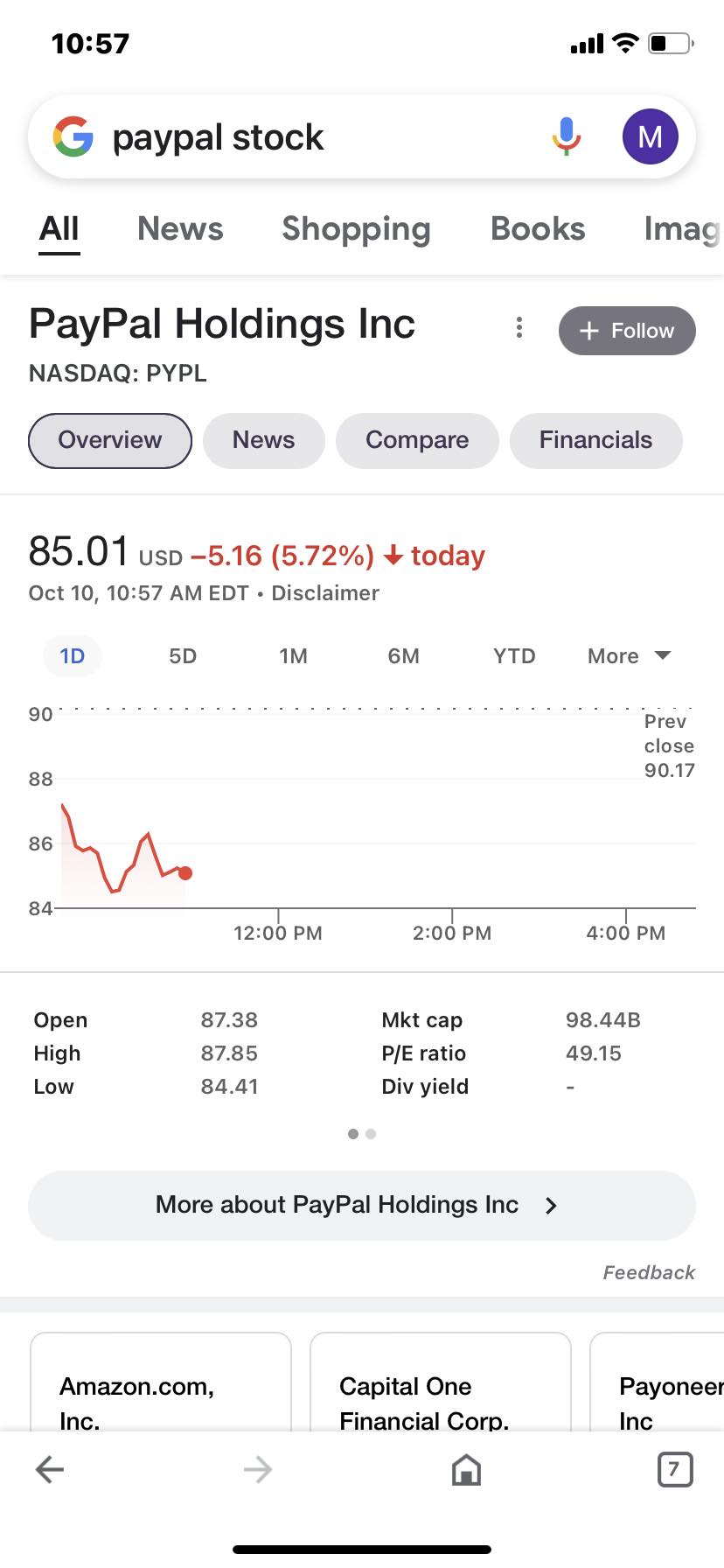Open the tab switcher showing 7 tabs
Image resolution: width=724 pixels, height=1568 pixels.
(674, 1469)
